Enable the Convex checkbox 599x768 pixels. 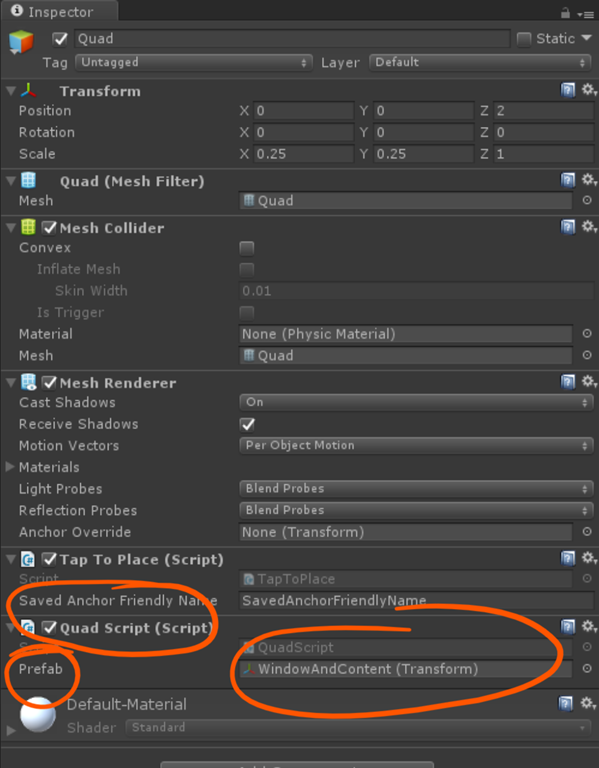[247, 248]
